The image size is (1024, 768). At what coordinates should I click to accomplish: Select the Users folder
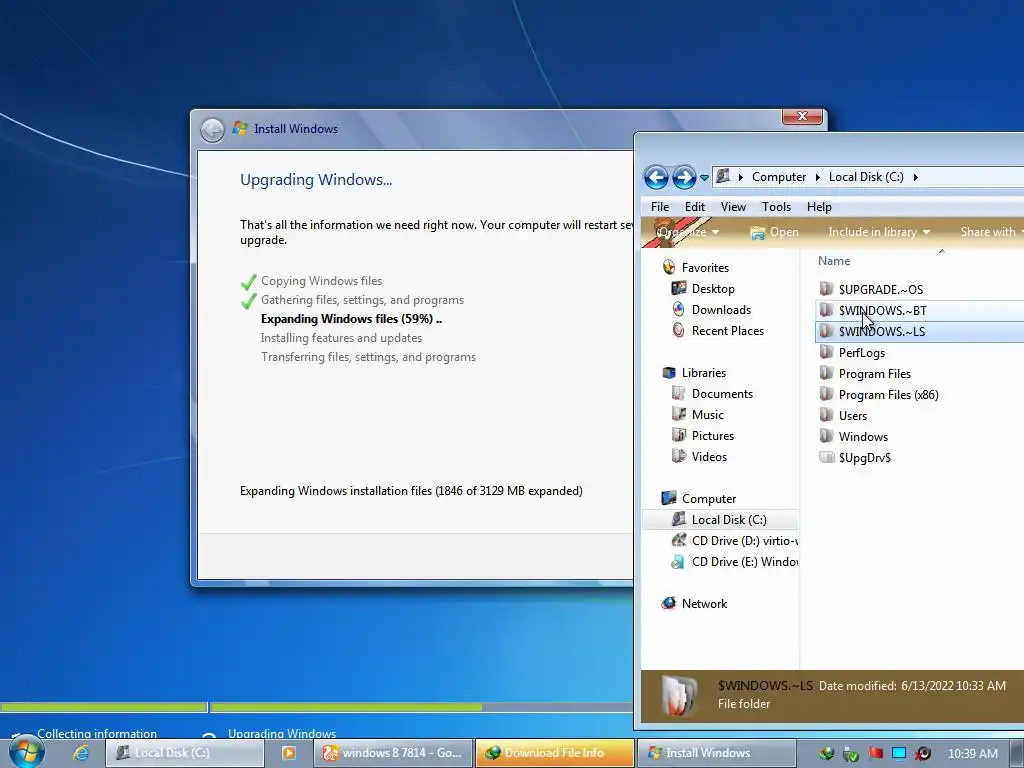coord(852,415)
